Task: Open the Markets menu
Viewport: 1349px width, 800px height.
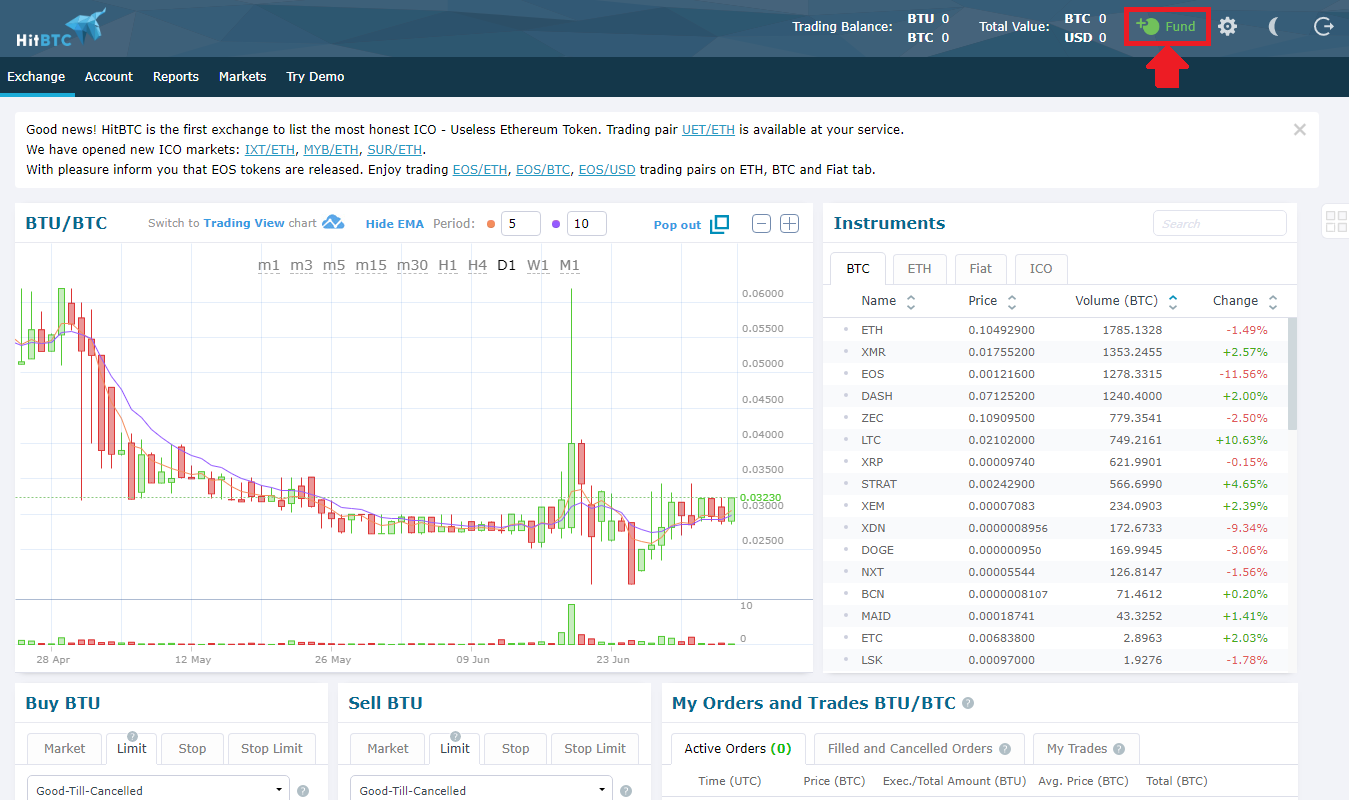Action: click(x=243, y=77)
